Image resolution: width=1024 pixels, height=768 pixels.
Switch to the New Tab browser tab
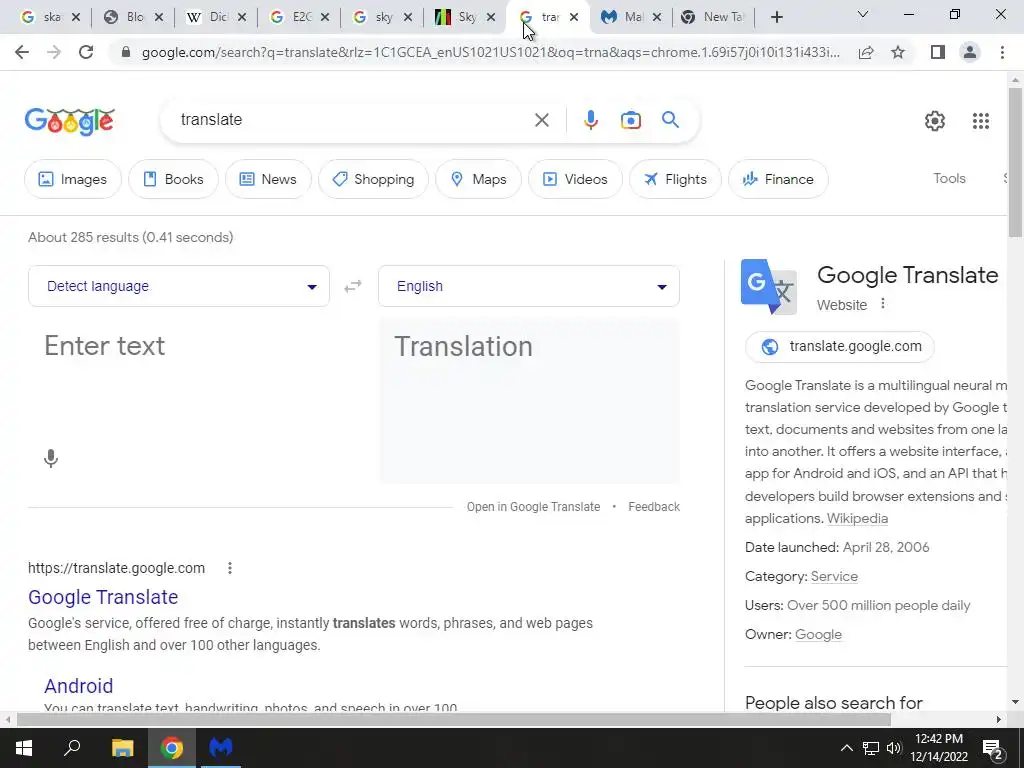pos(712,17)
